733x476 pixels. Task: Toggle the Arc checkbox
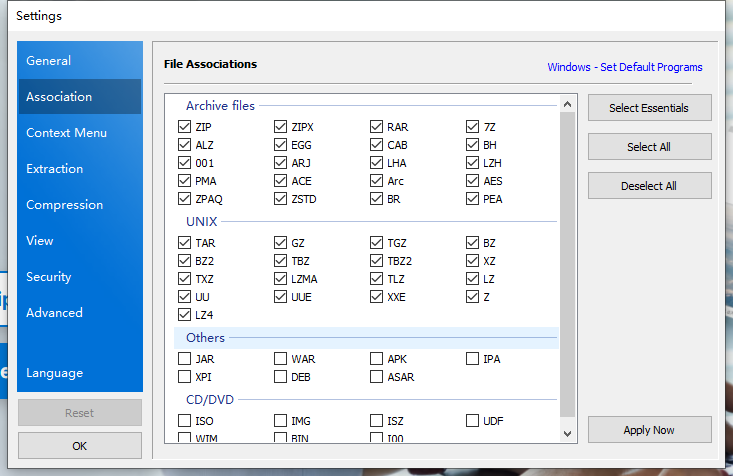click(376, 181)
